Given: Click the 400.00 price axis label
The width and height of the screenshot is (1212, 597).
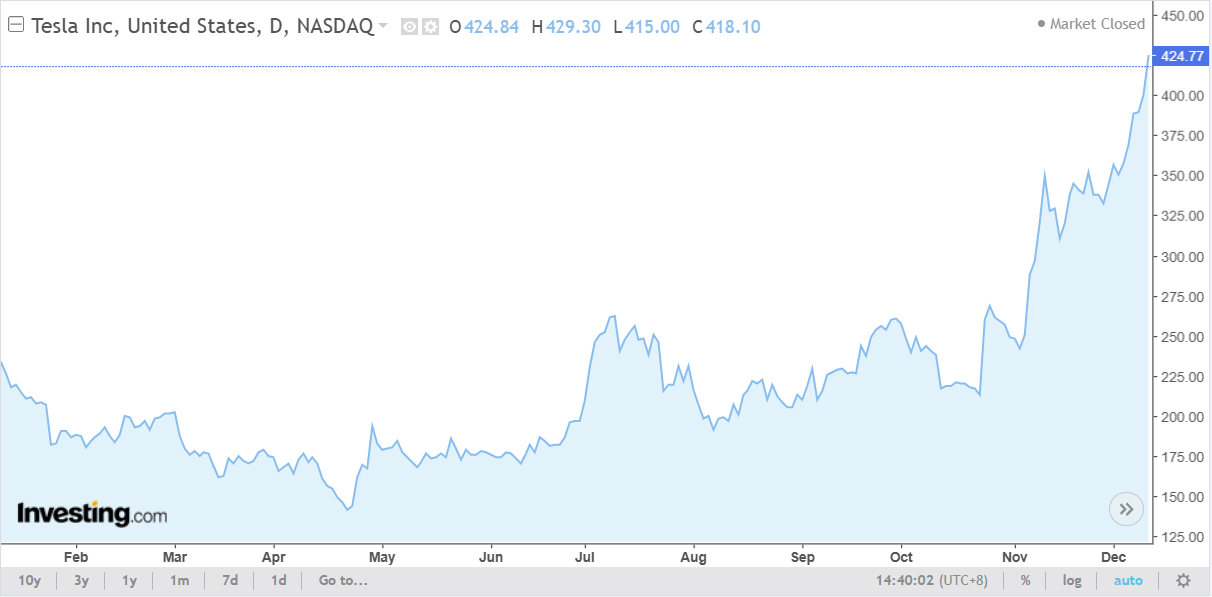Looking at the screenshot, I should pyautogui.click(x=1184, y=96).
